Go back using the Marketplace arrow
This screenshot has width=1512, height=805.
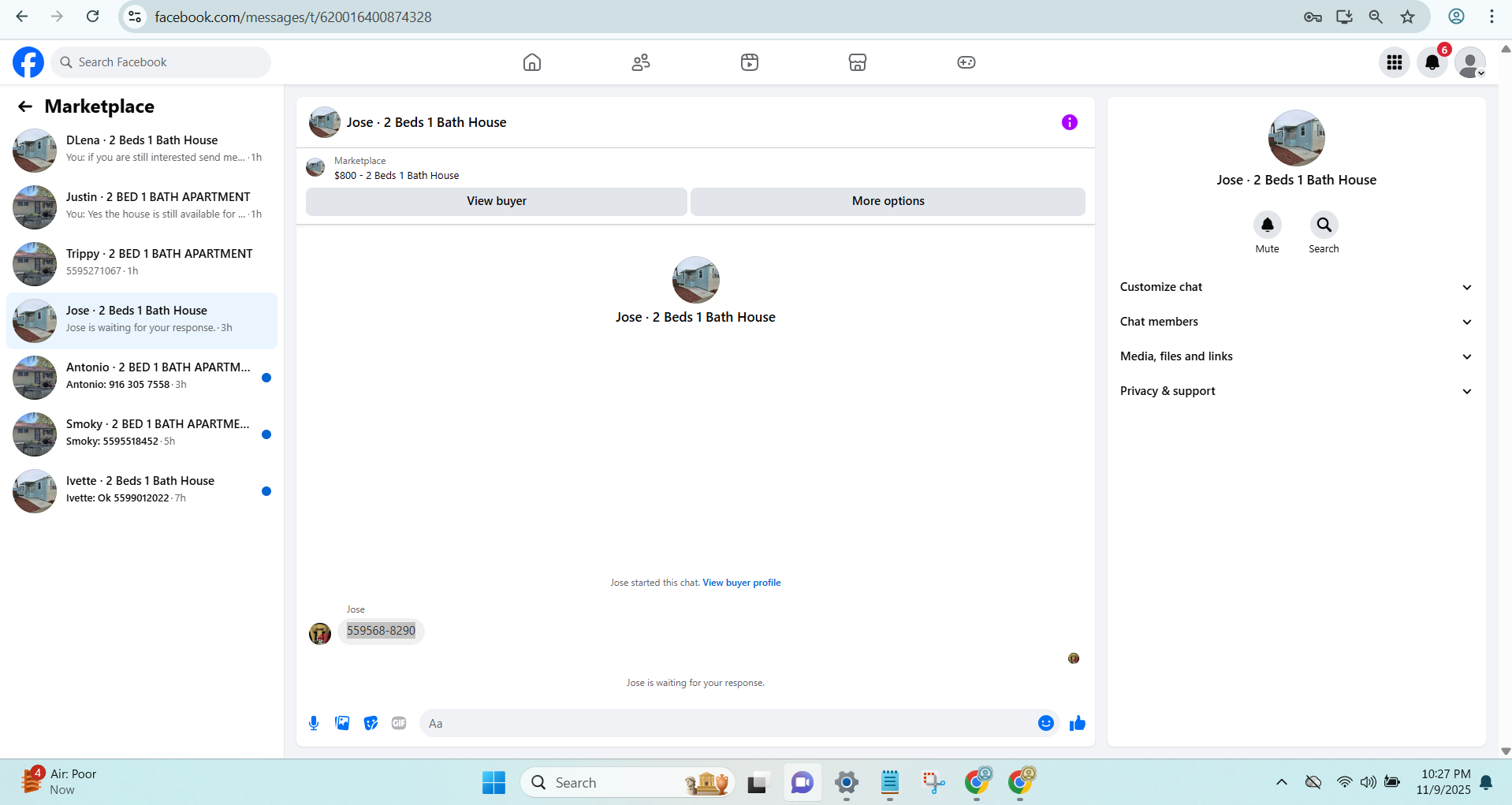coord(25,106)
